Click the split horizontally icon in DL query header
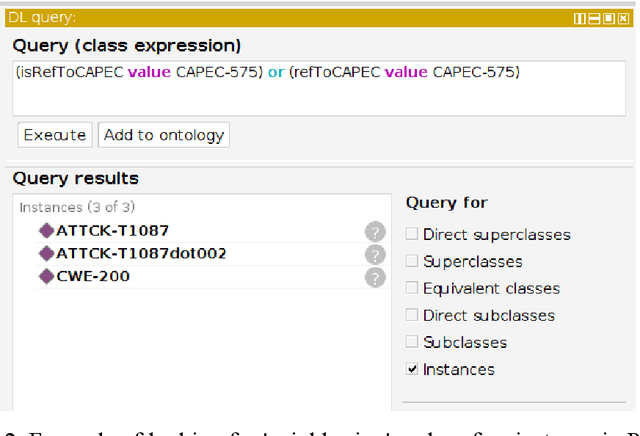Viewport: 640px width, 436px height. coord(594,17)
